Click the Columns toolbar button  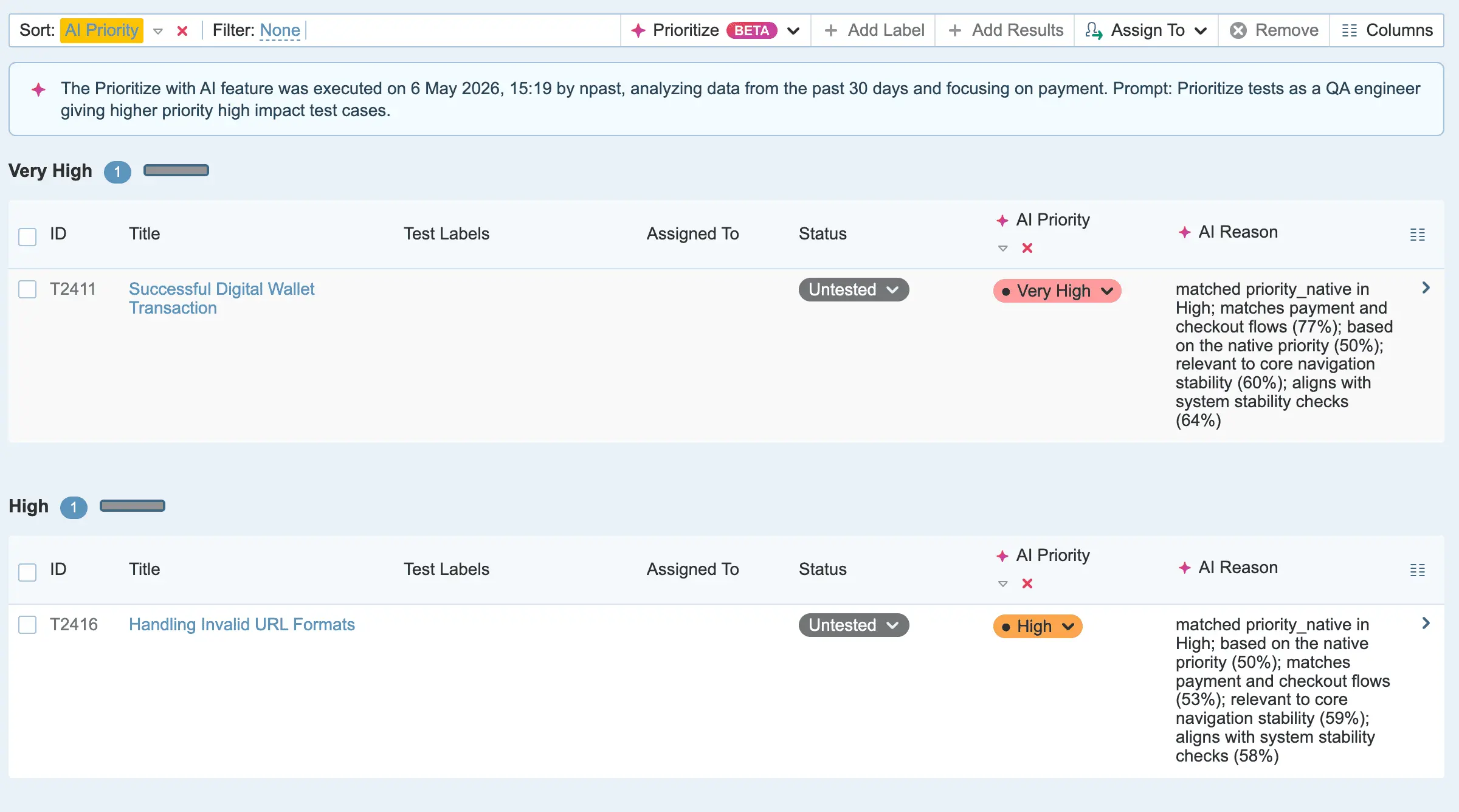coord(1387,30)
